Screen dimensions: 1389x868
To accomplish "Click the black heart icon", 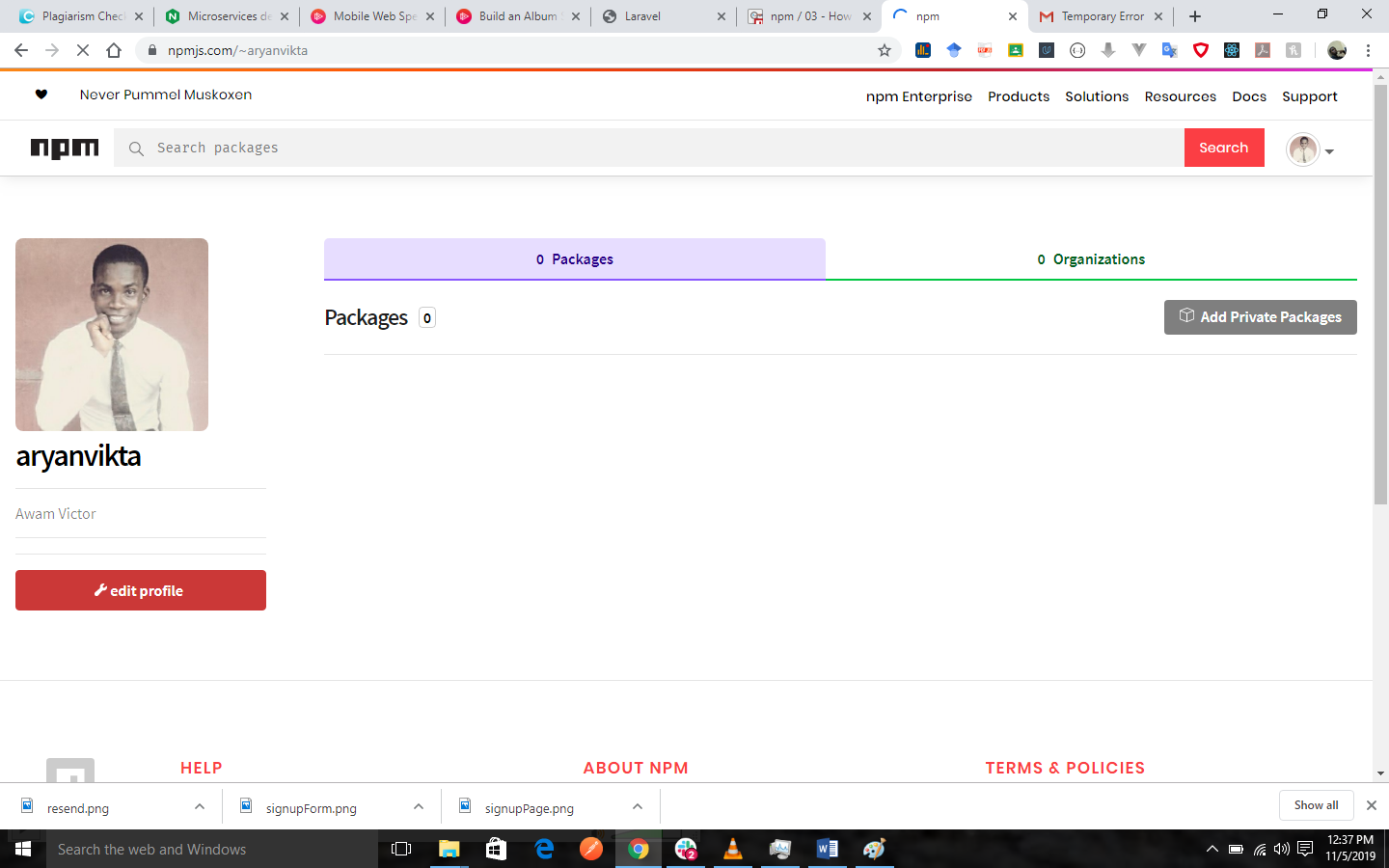I will [41, 95].
